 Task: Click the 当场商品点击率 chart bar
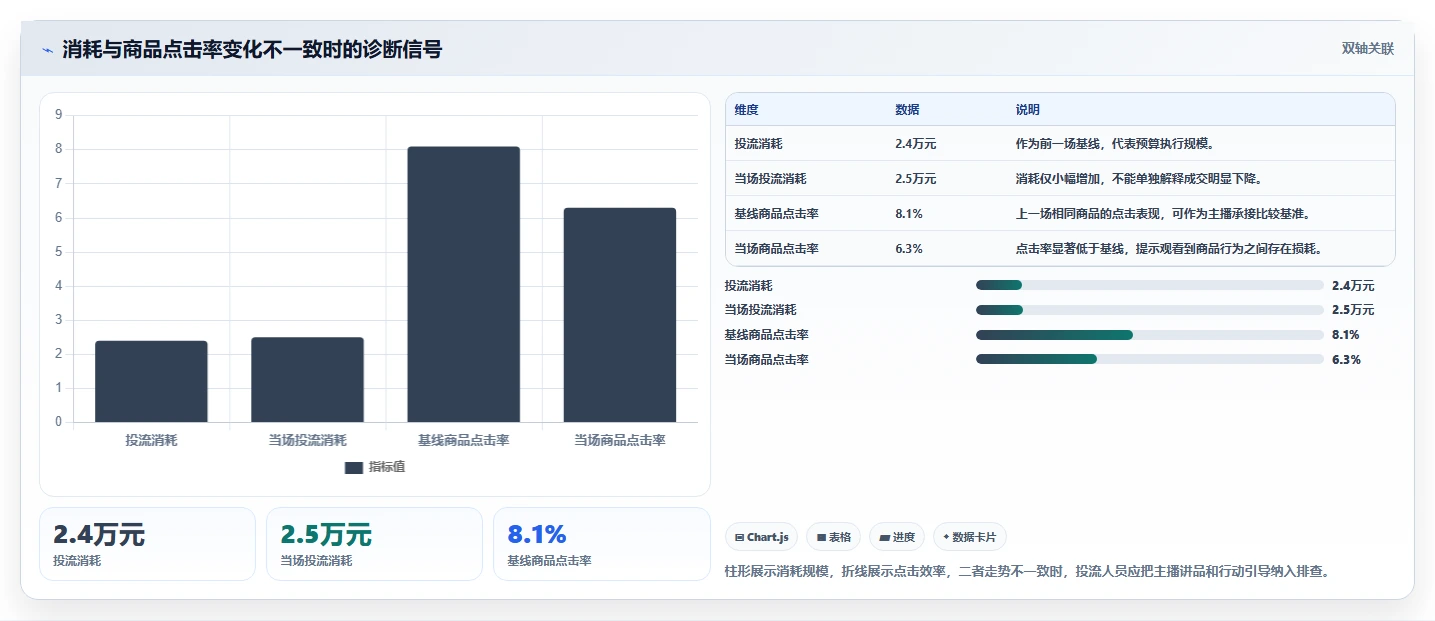click(620, 315)
